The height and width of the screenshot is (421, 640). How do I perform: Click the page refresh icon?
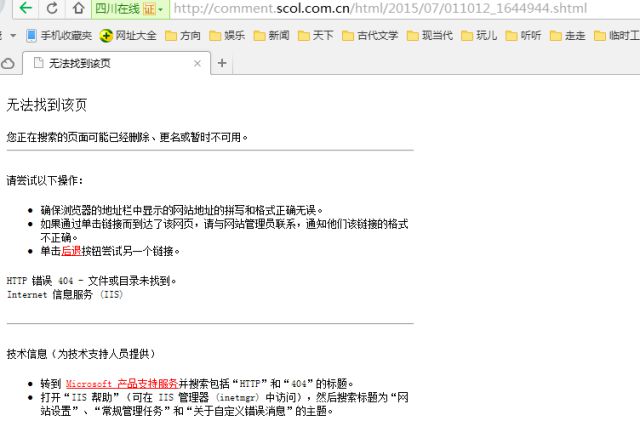tap(52, 9)
